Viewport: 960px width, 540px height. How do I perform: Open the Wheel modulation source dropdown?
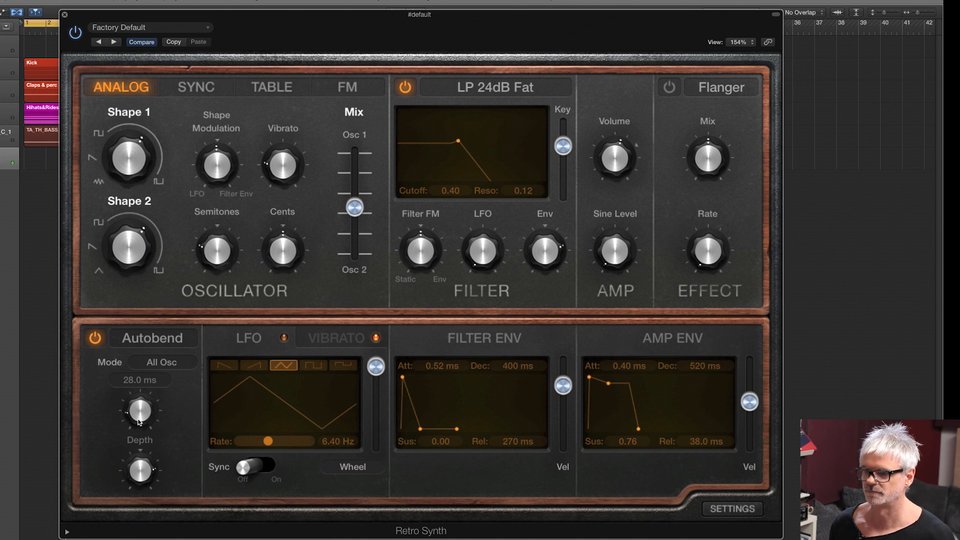coord(353,467)
